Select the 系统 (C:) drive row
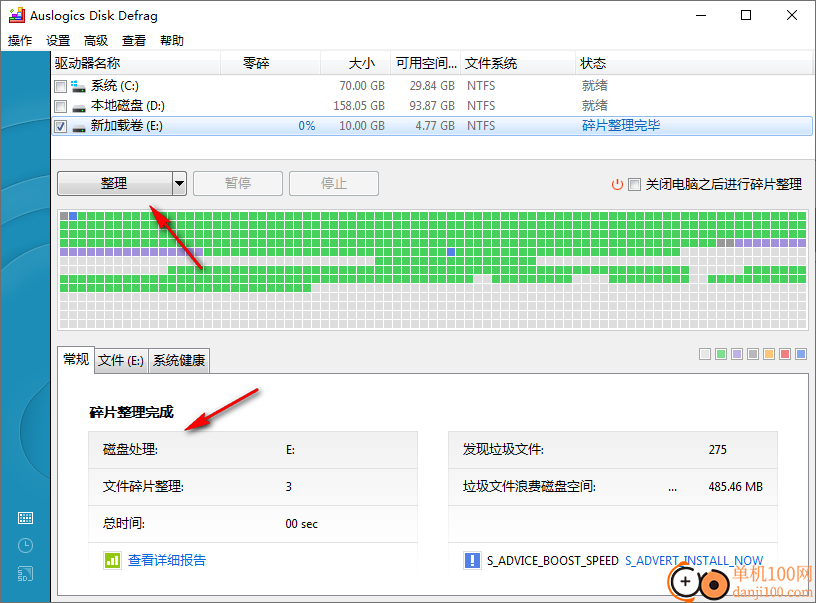Screen dimensions: 816x603 (432, 86)
